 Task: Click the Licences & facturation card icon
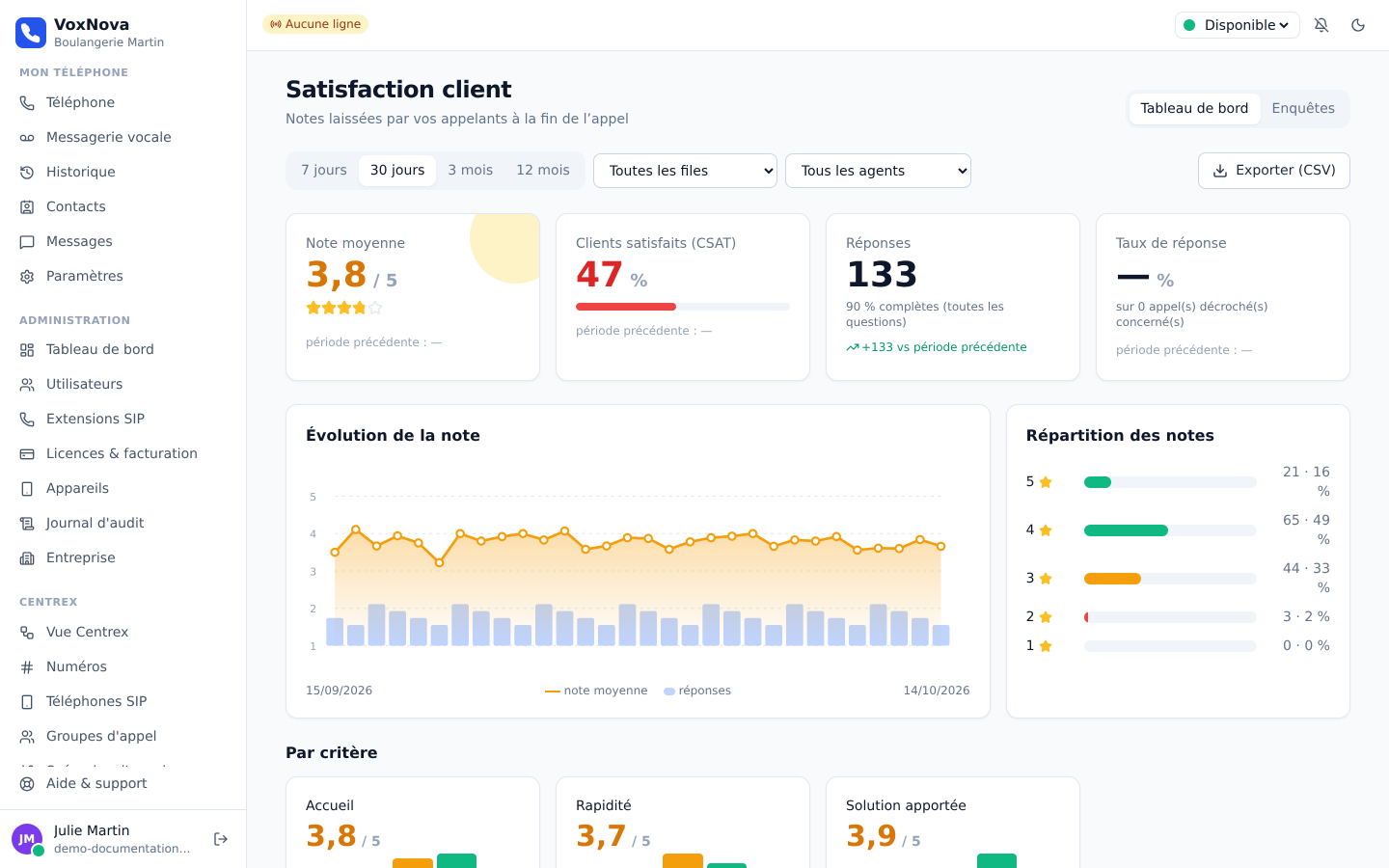click(27, 453)
